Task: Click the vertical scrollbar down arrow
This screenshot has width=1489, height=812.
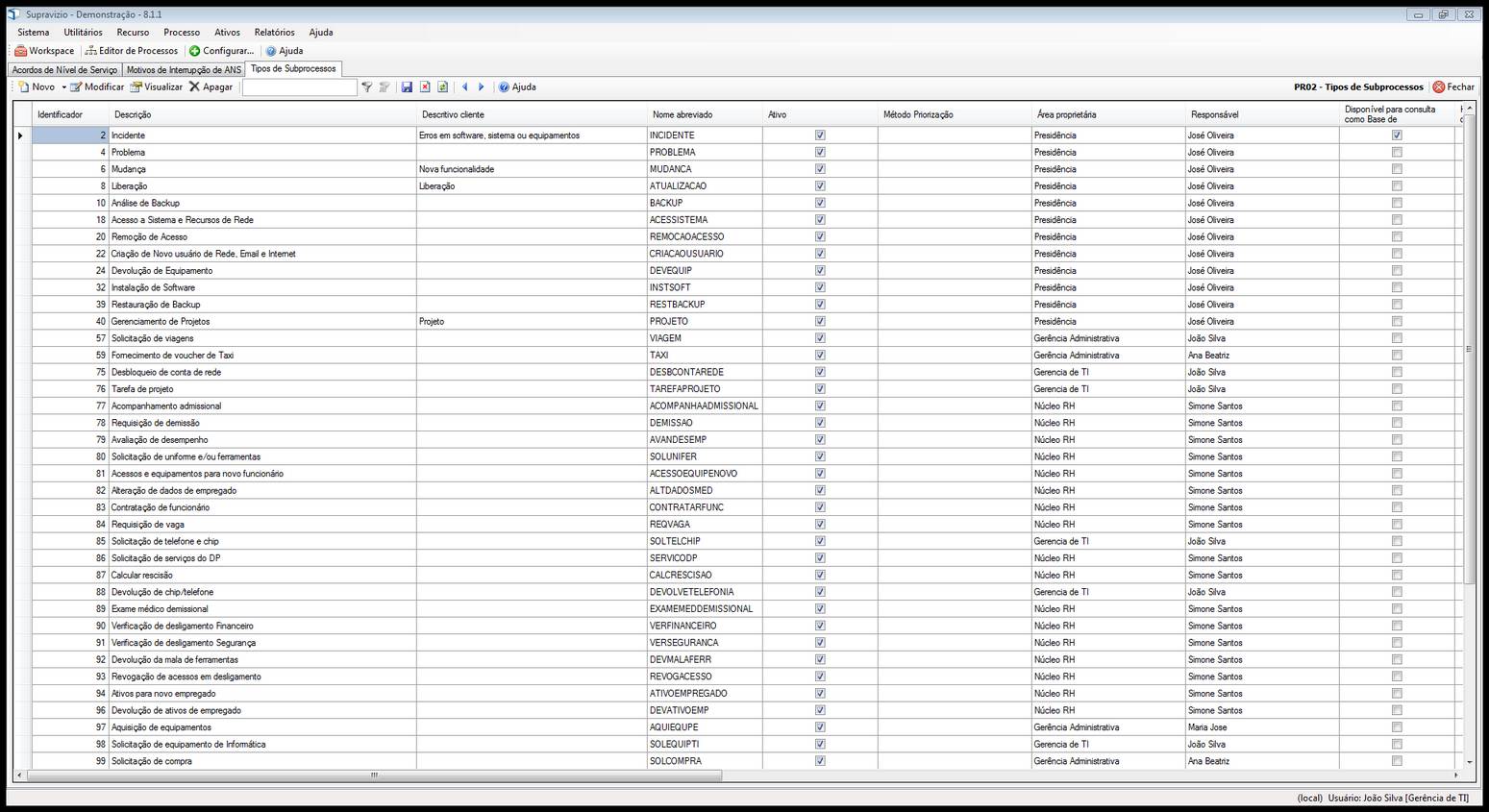Action: click(x=1469, y=762)
